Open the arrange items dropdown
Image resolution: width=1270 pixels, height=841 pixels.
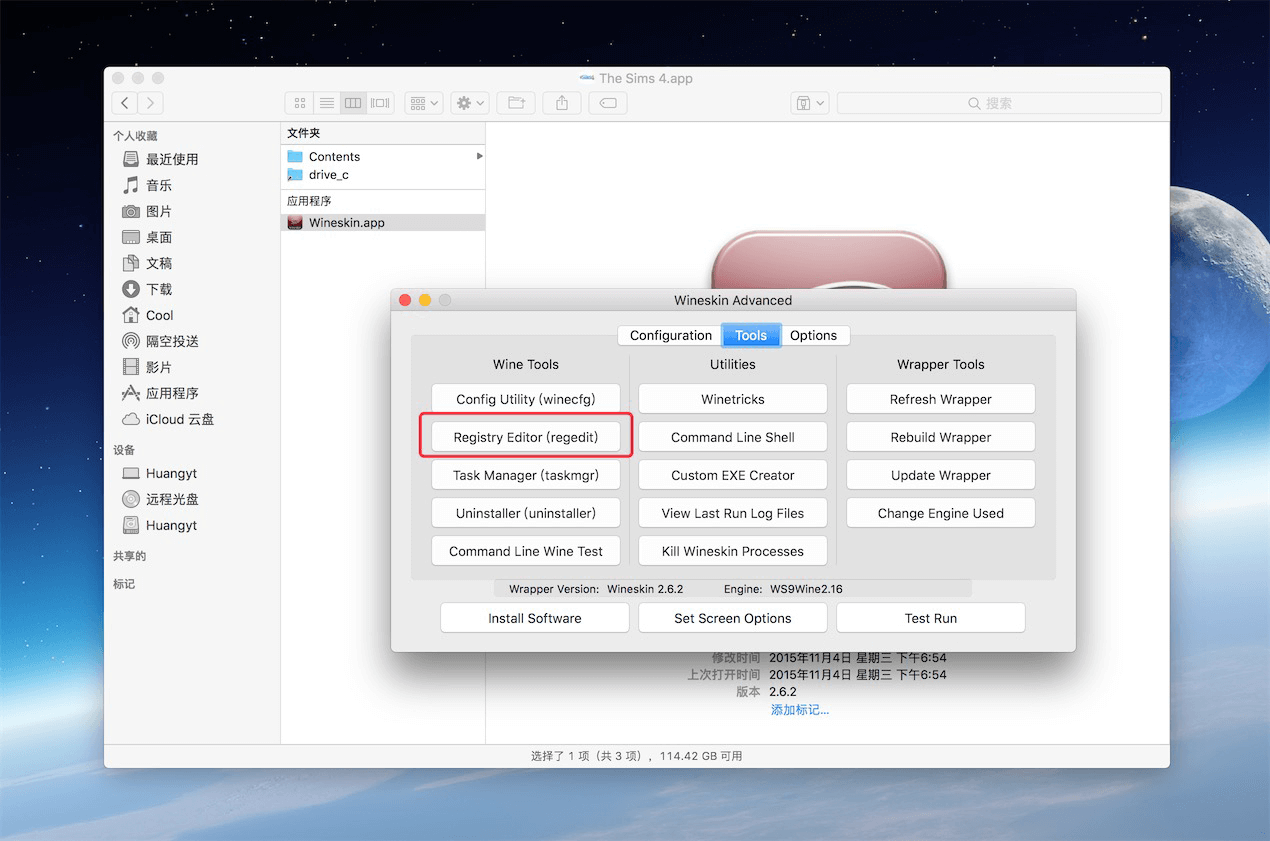click(x=423, y=103)
